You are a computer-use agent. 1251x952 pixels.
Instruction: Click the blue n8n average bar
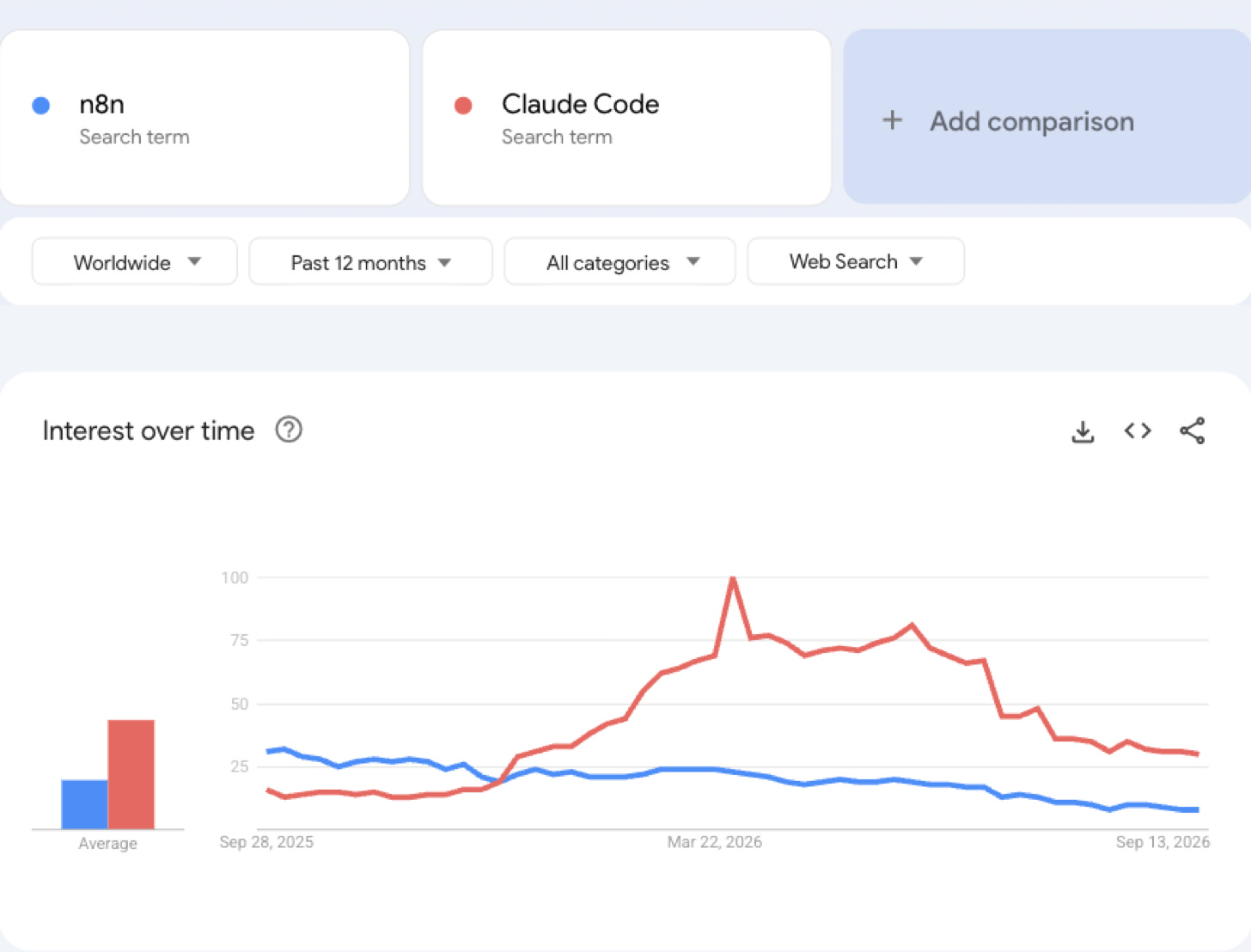[84, 804]
